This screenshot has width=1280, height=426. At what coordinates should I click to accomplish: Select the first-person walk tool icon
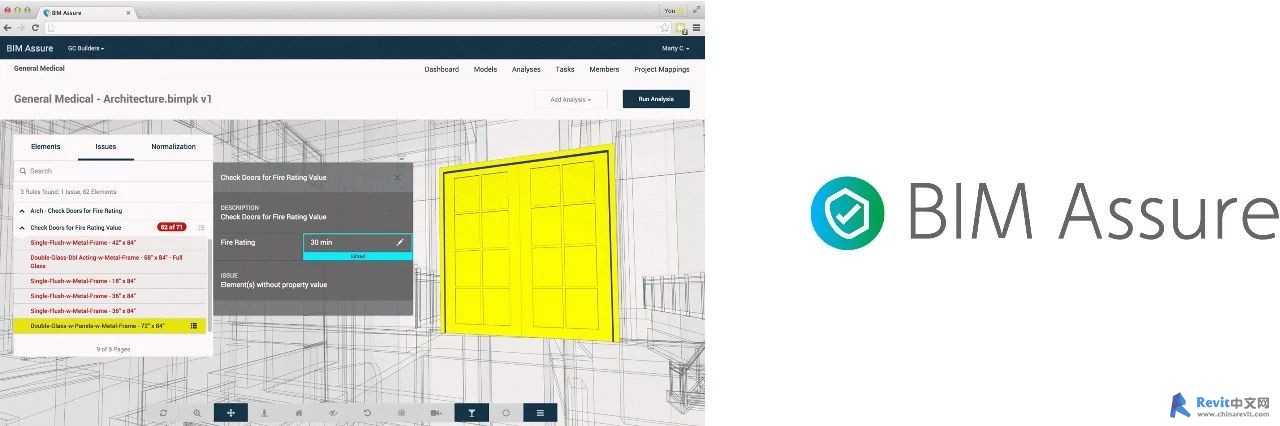[x=265, y=412]
